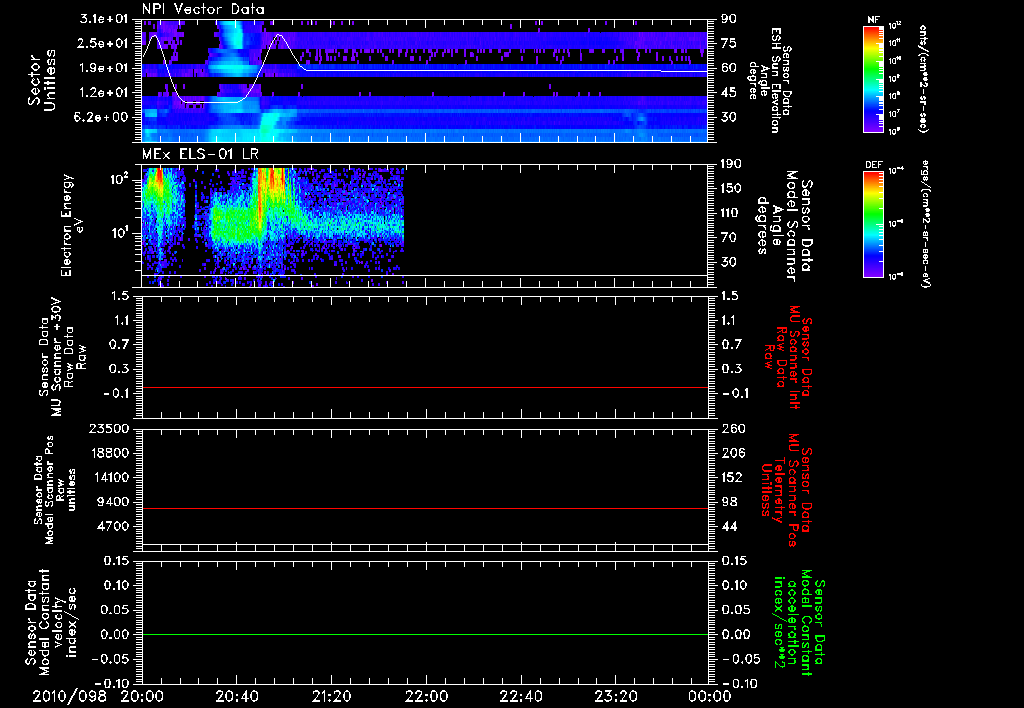This screenshot has width=1024, height=708.
Task: Click the '1.2e+01' sector tick value
Action: tap(104, 93)
